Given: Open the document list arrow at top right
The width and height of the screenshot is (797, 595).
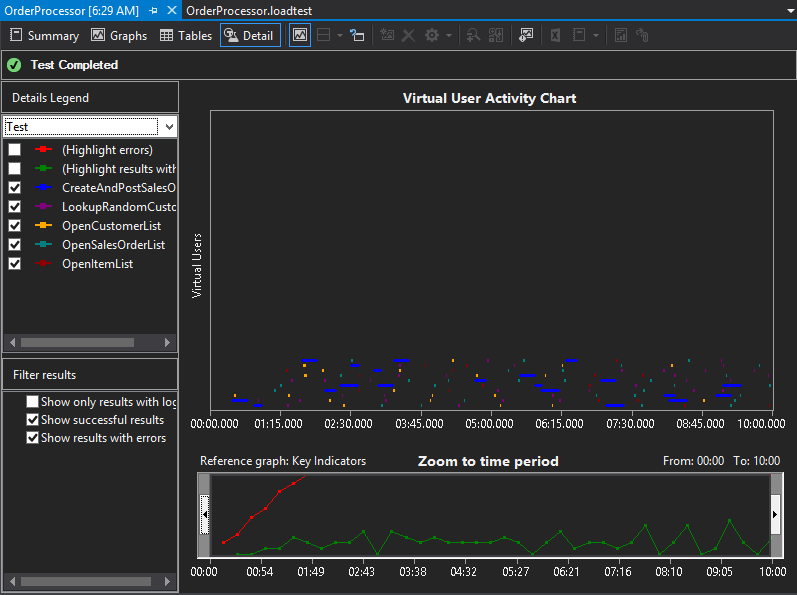Looking at the screenshot, I should 788,9.
